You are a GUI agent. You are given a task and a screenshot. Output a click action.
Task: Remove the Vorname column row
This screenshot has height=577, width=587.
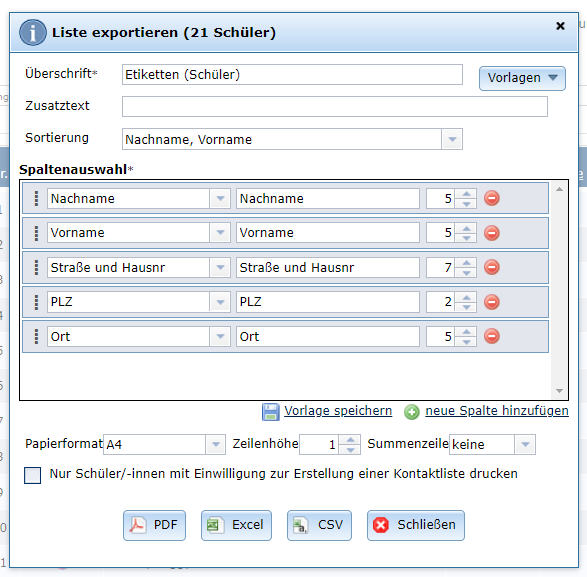click(492, 233)
